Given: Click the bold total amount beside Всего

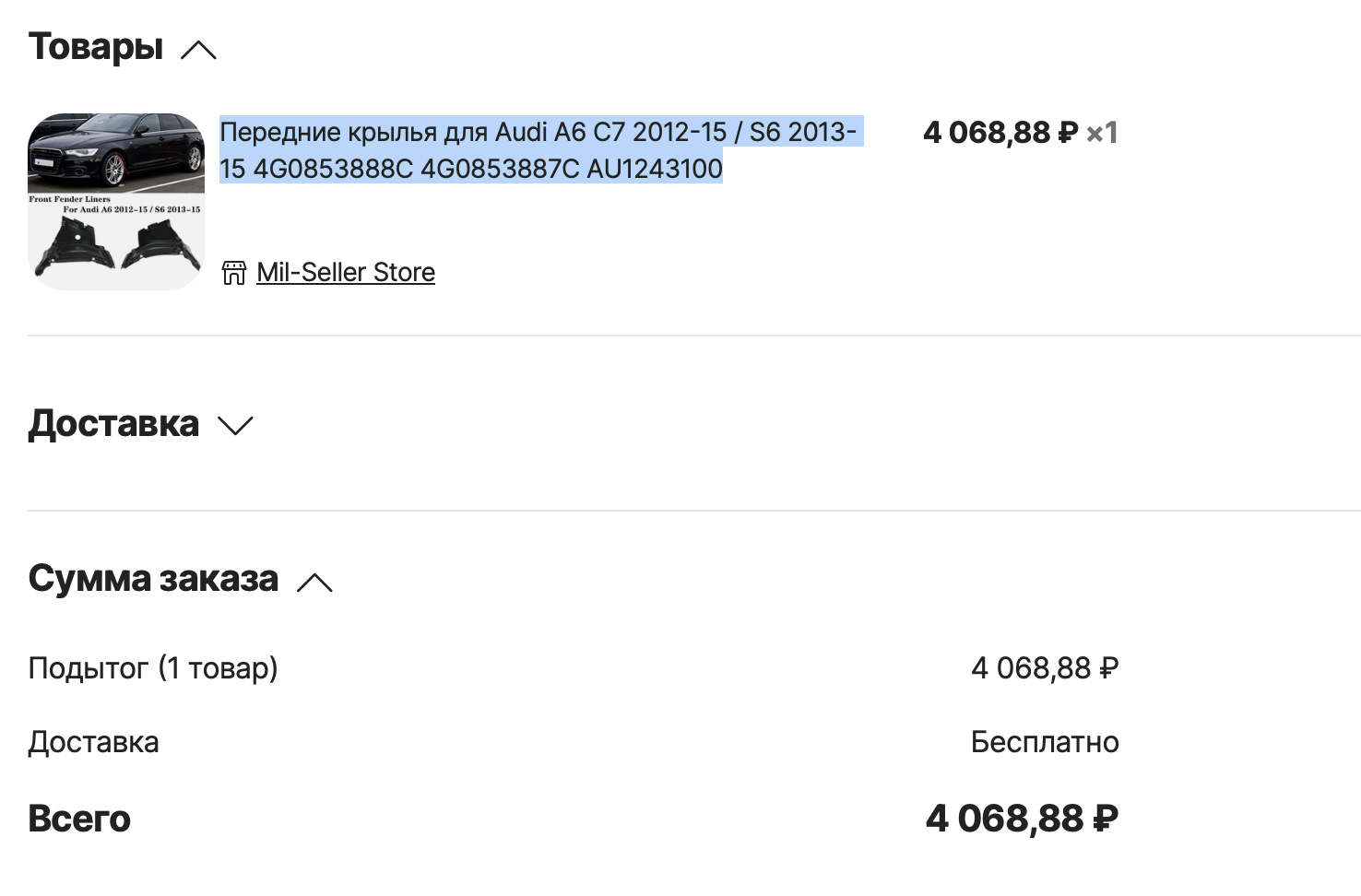Looking at the screenshot, I should [1022, 819].
